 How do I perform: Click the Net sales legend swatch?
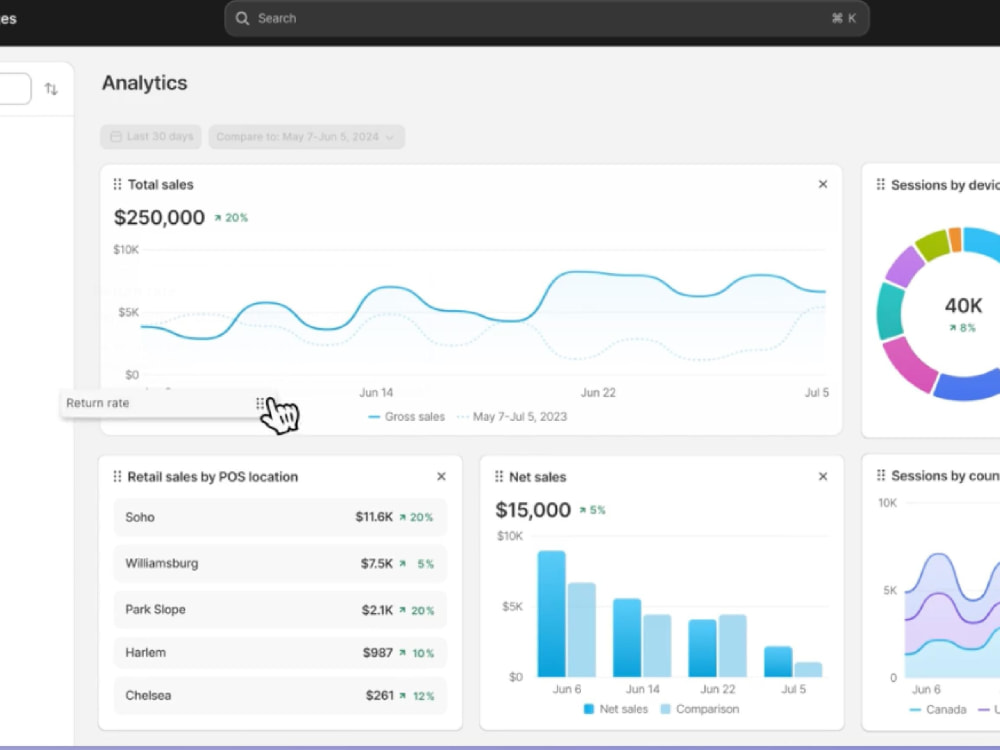(589, 709)
